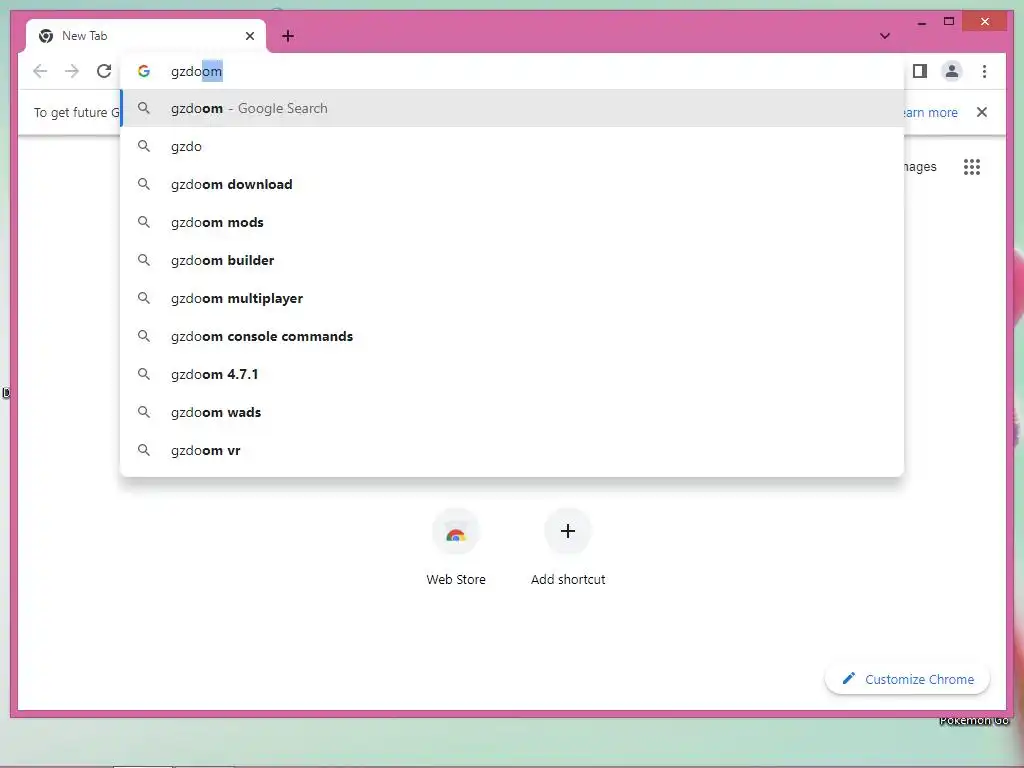
Task: Click the 'To get future G' info bar text
Action: tap(76, 112)
